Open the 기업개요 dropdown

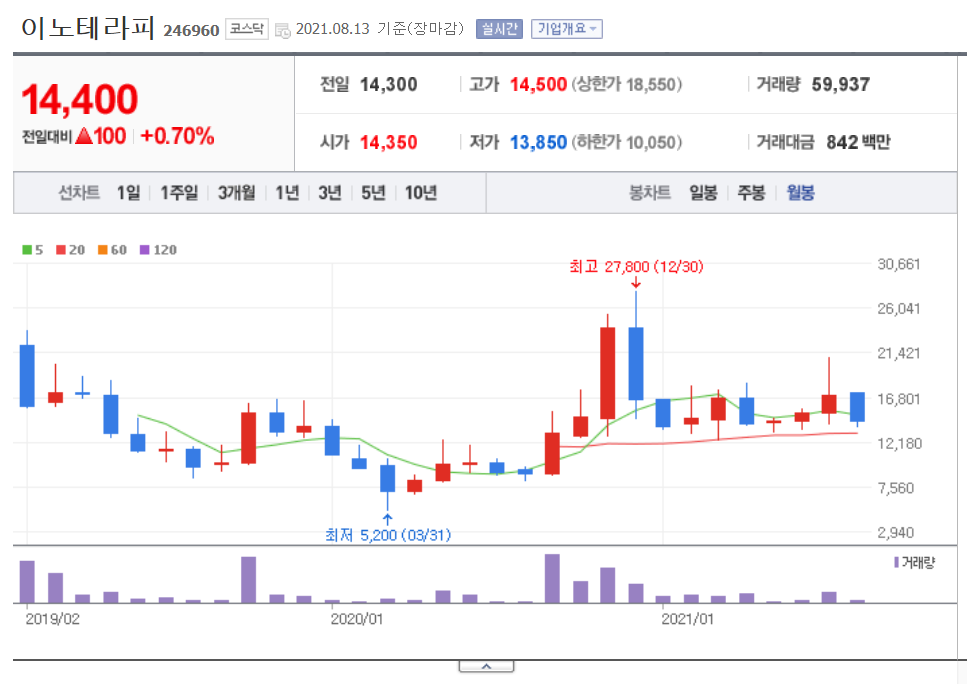coord(566,29)
